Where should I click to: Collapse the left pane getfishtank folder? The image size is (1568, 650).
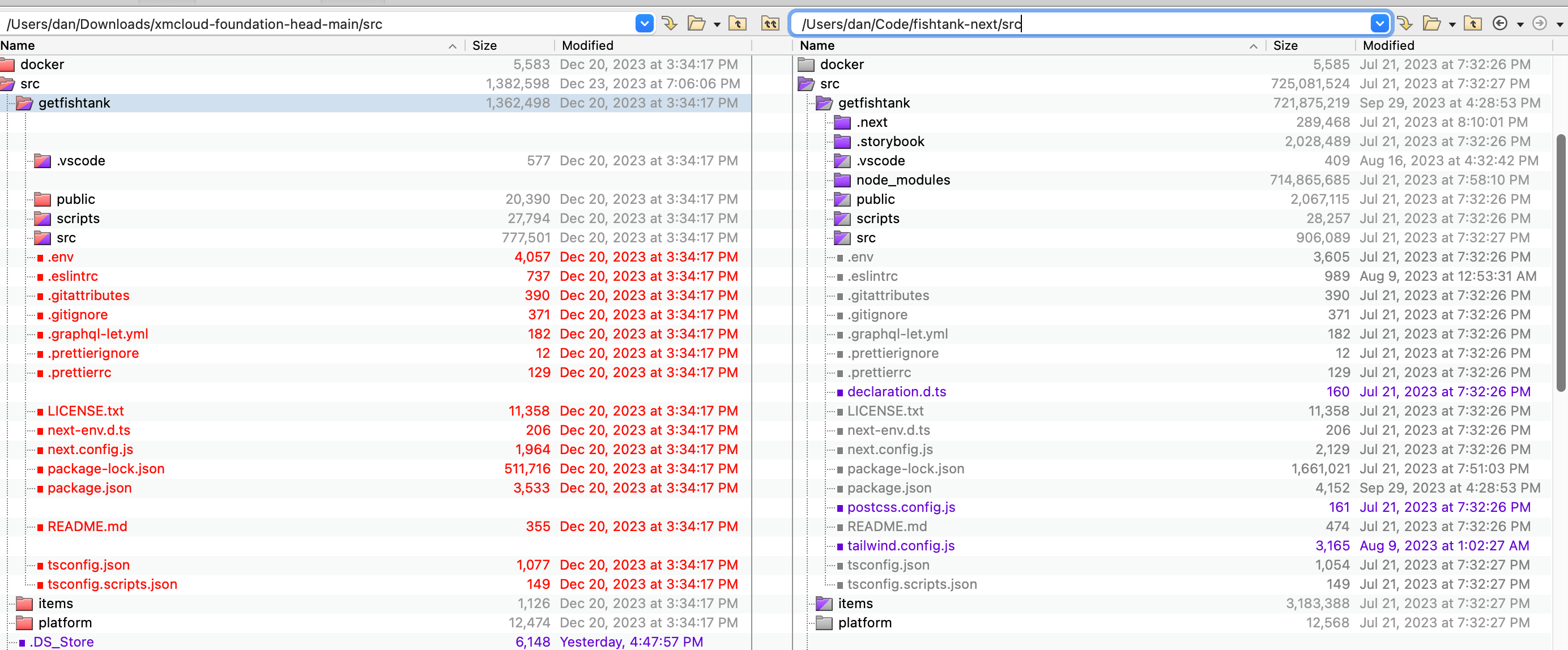click(24, 104)
